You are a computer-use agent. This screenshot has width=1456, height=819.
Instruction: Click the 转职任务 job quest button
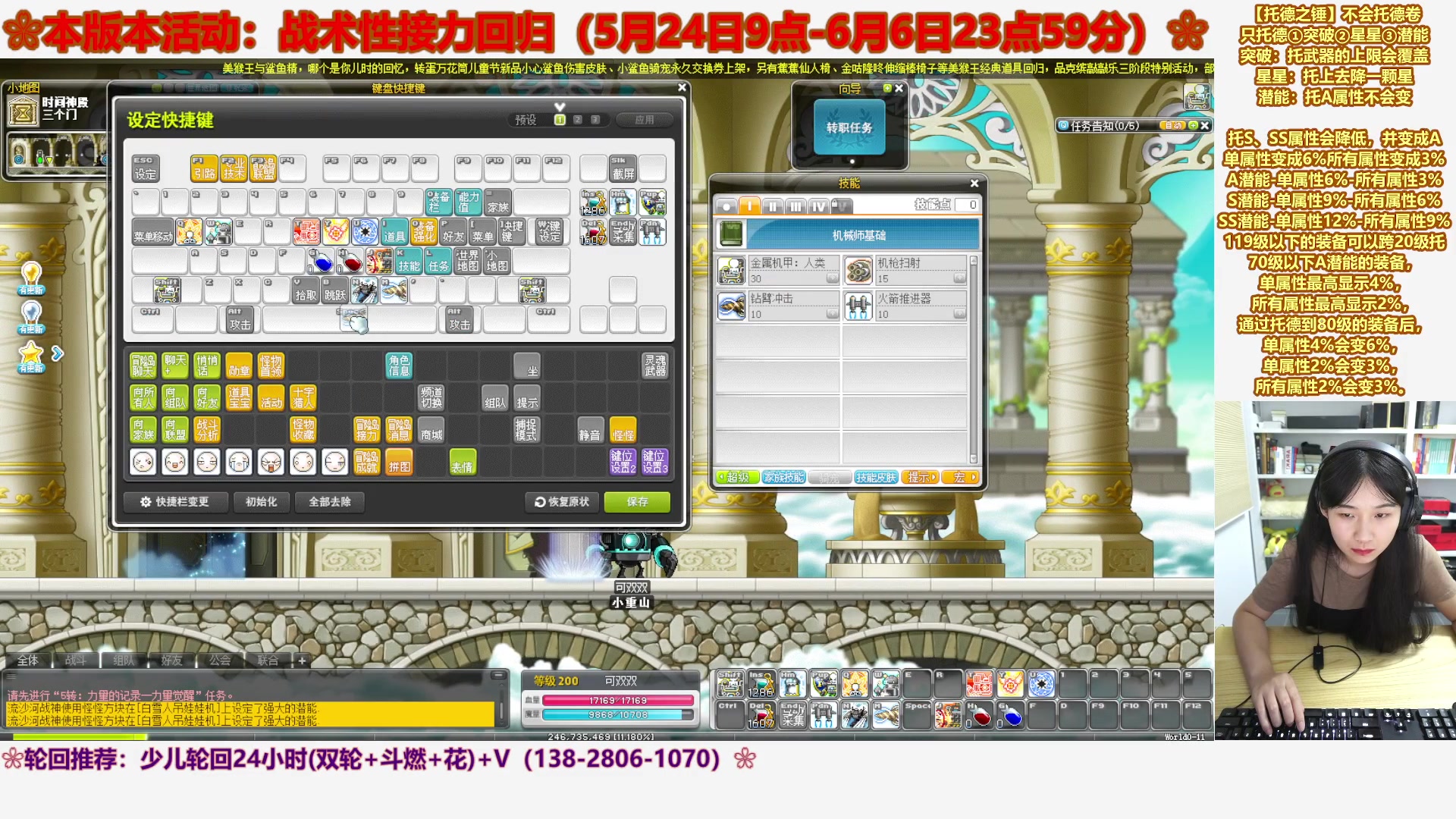849,127
